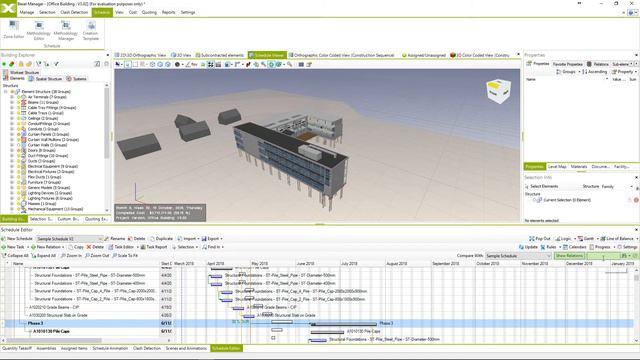This screenshot has width=640, height=360.
Task: Delete the selected task via red X
Action: pyautogui.click(x=95, y=247)
